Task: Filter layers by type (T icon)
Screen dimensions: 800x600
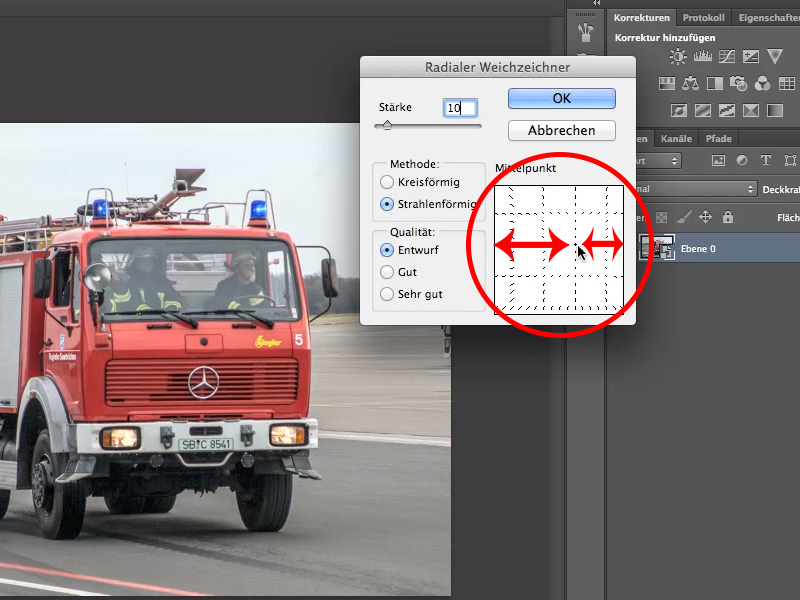Action: click(765, 161)
